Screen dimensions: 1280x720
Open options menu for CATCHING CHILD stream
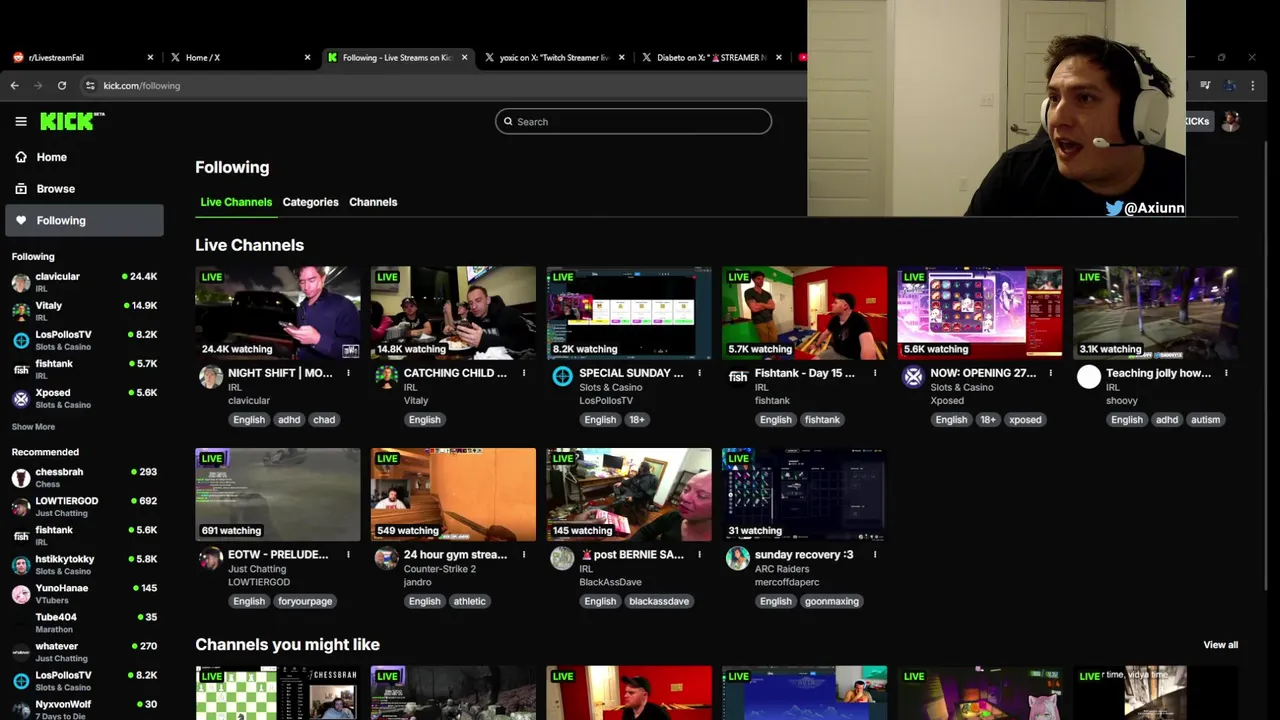click(x=524, y=373)
